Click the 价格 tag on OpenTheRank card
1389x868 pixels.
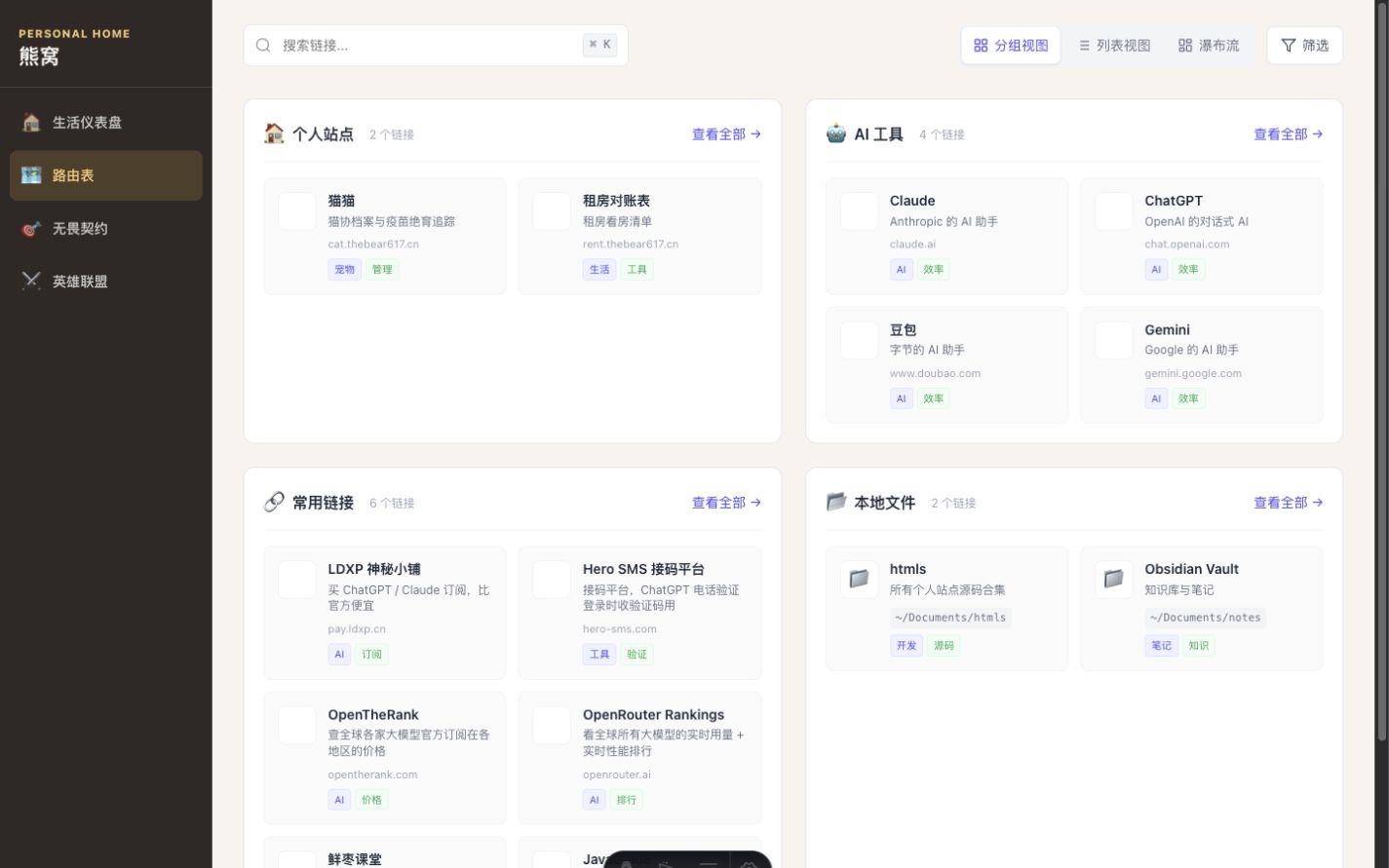372,800
